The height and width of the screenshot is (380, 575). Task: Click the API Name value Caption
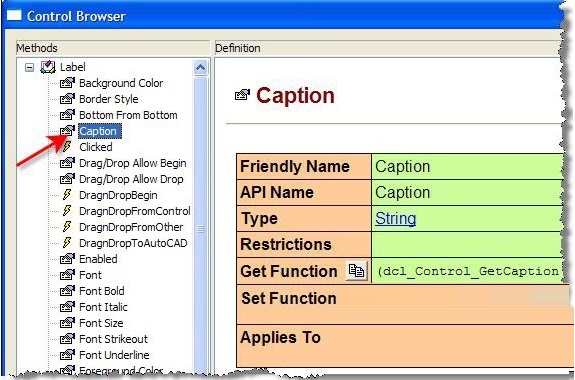[x=402, y=193]
